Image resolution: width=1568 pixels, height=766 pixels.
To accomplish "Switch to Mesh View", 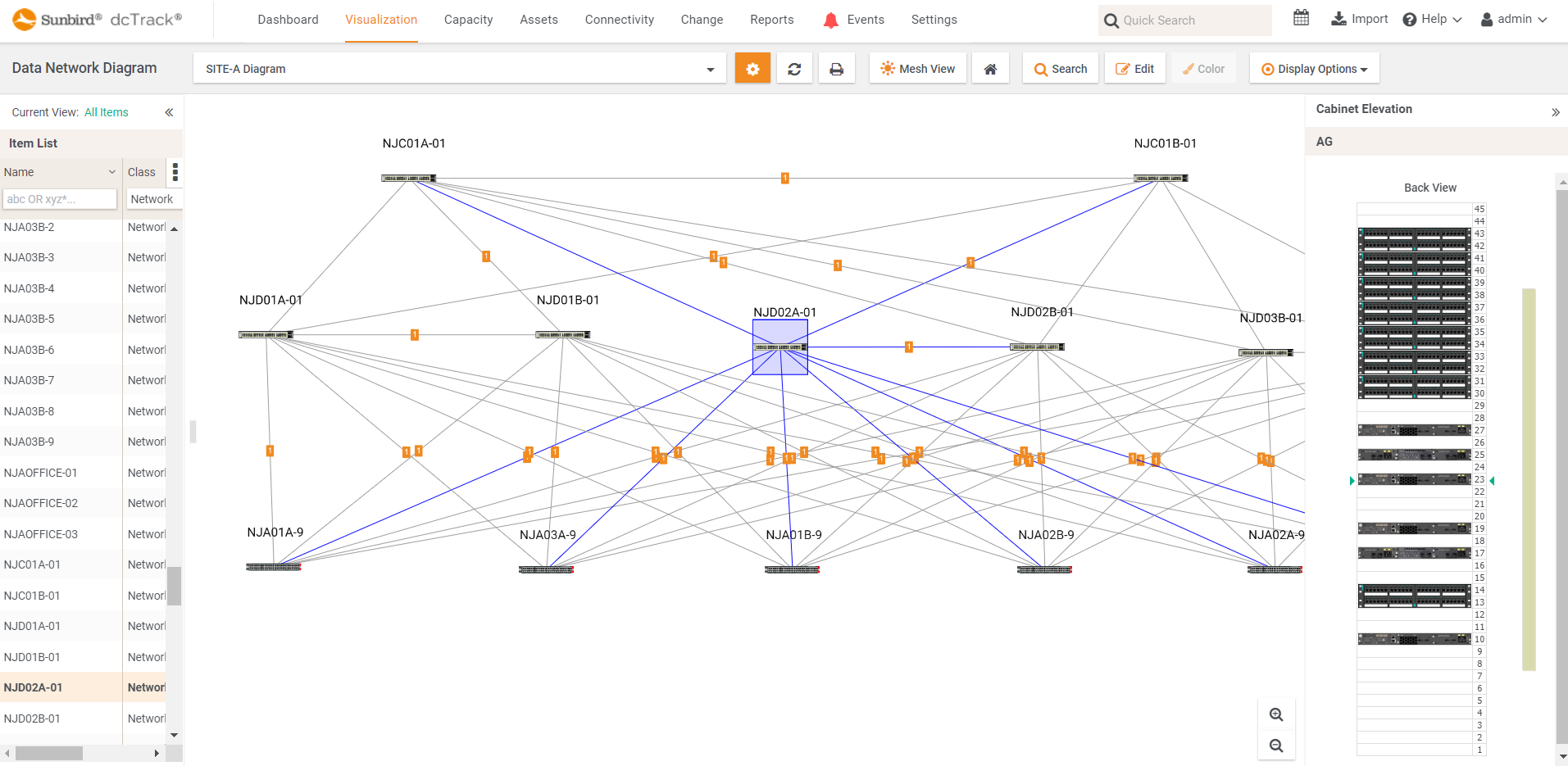I will coord(916,68).
